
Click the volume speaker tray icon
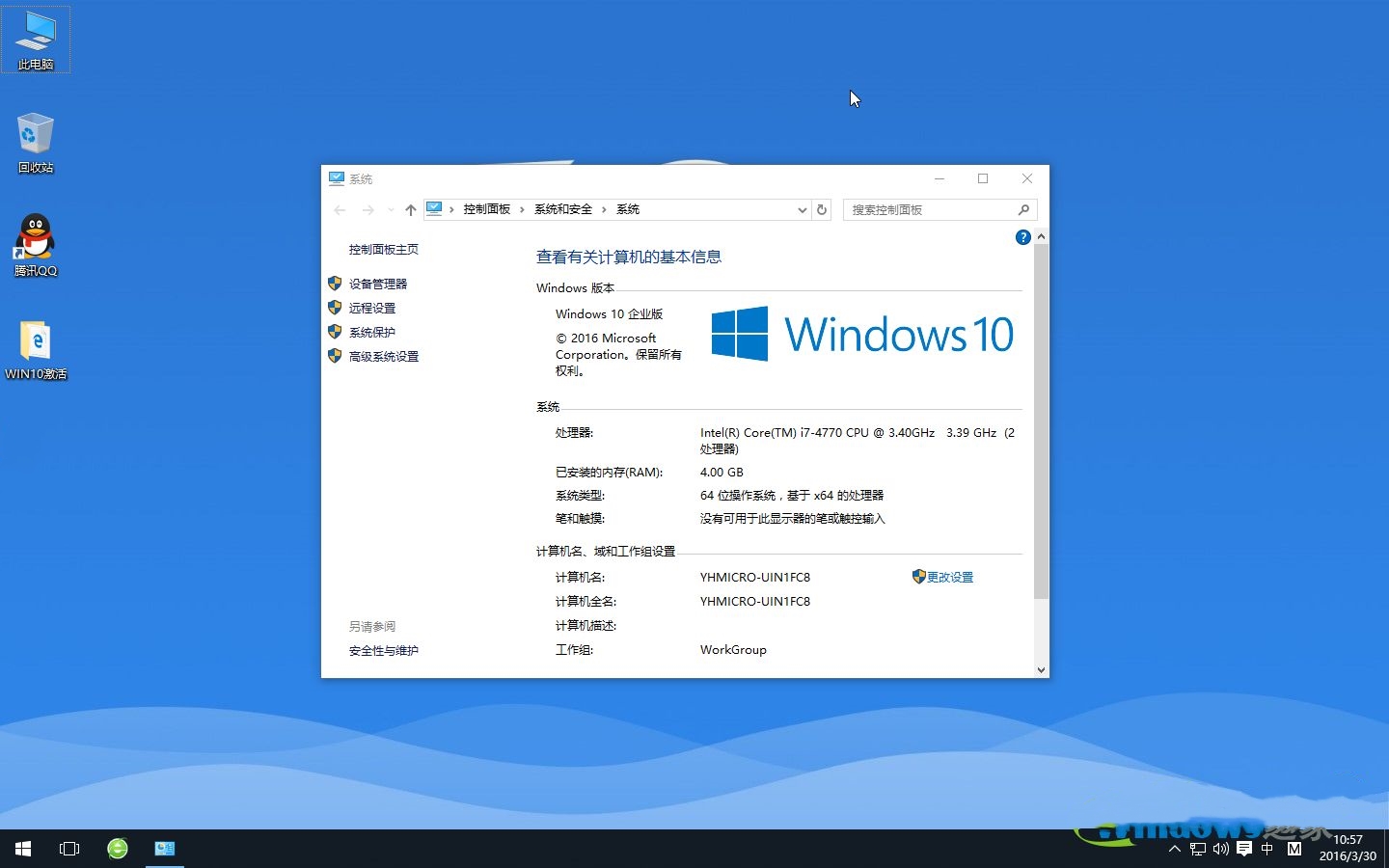click(1221, 849)
